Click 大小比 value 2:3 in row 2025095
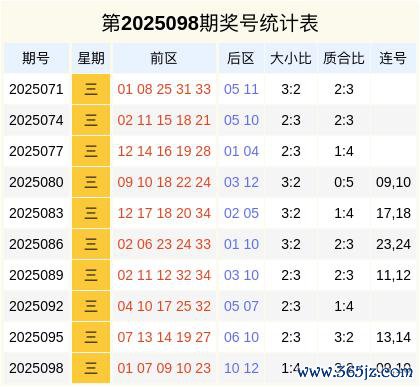This screenshot has height=387, width=420. (x=291, y=337)
